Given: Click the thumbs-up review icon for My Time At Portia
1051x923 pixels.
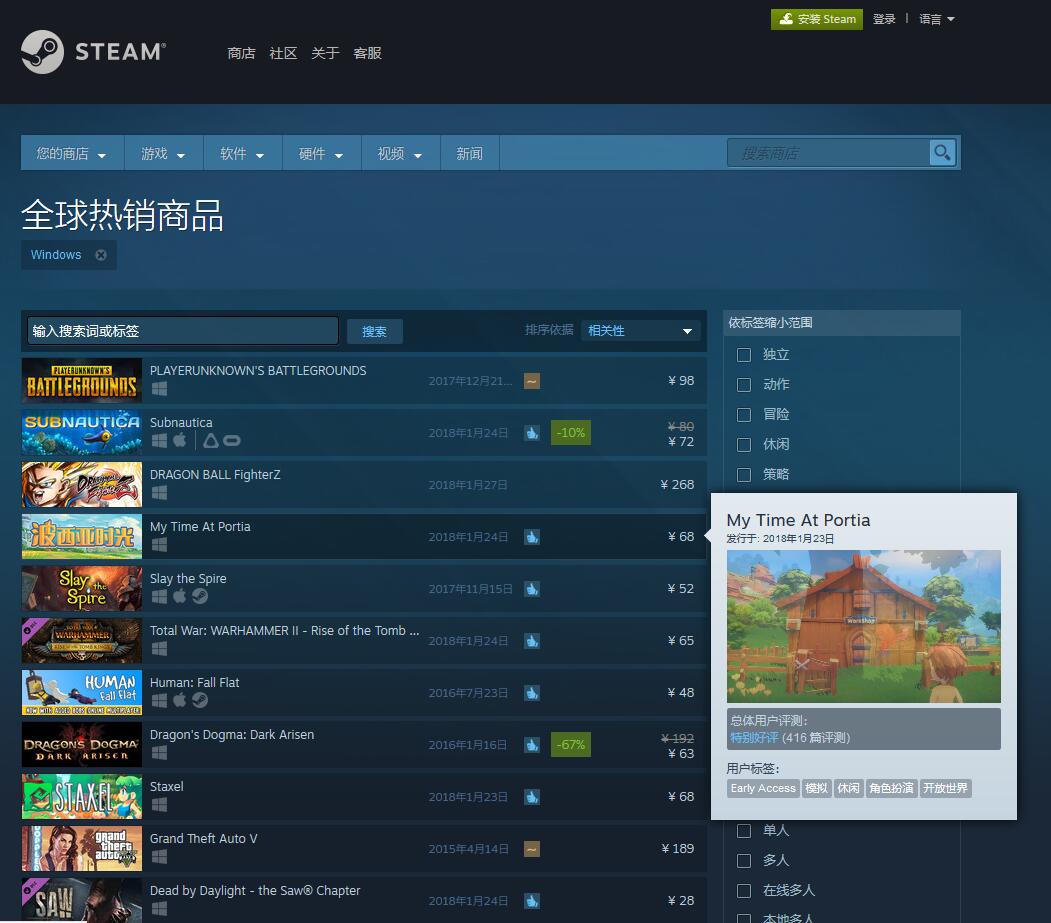Looking at the screenshot, I should pyautogui.click(x=532, y=537).
